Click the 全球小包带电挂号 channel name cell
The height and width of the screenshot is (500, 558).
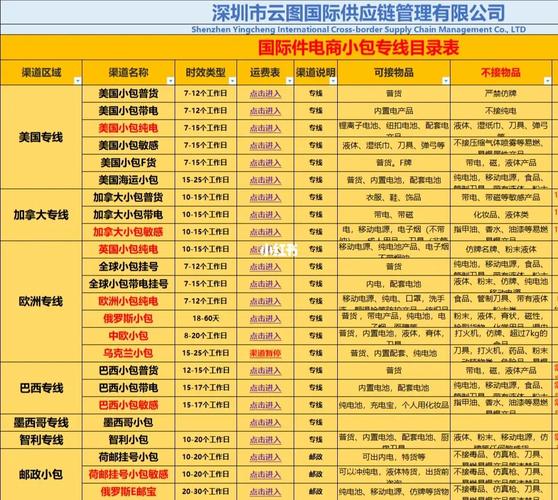point(128,284)
